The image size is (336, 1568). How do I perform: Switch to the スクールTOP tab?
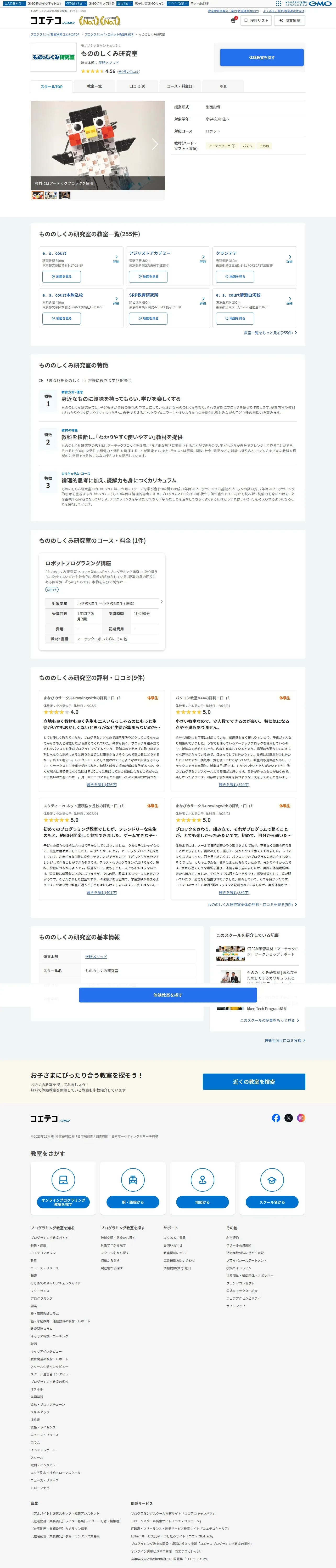(52, 87)
